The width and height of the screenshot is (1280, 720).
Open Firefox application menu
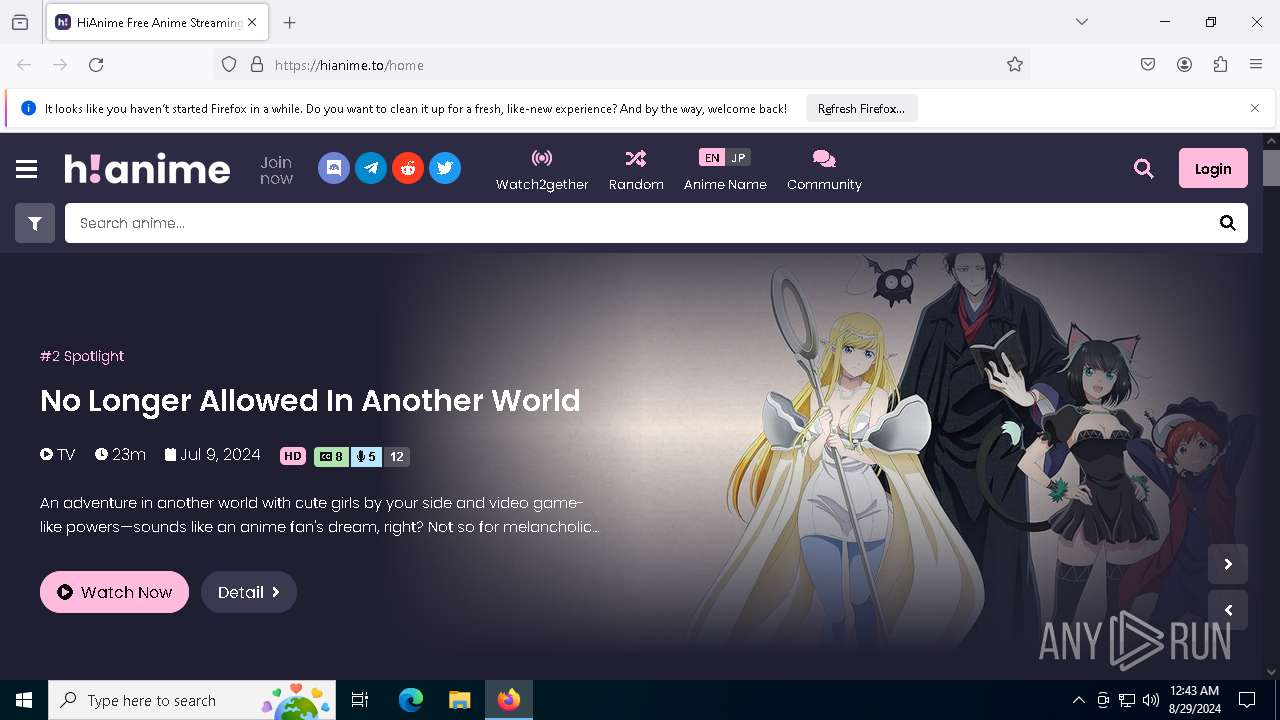(1256, 65)
